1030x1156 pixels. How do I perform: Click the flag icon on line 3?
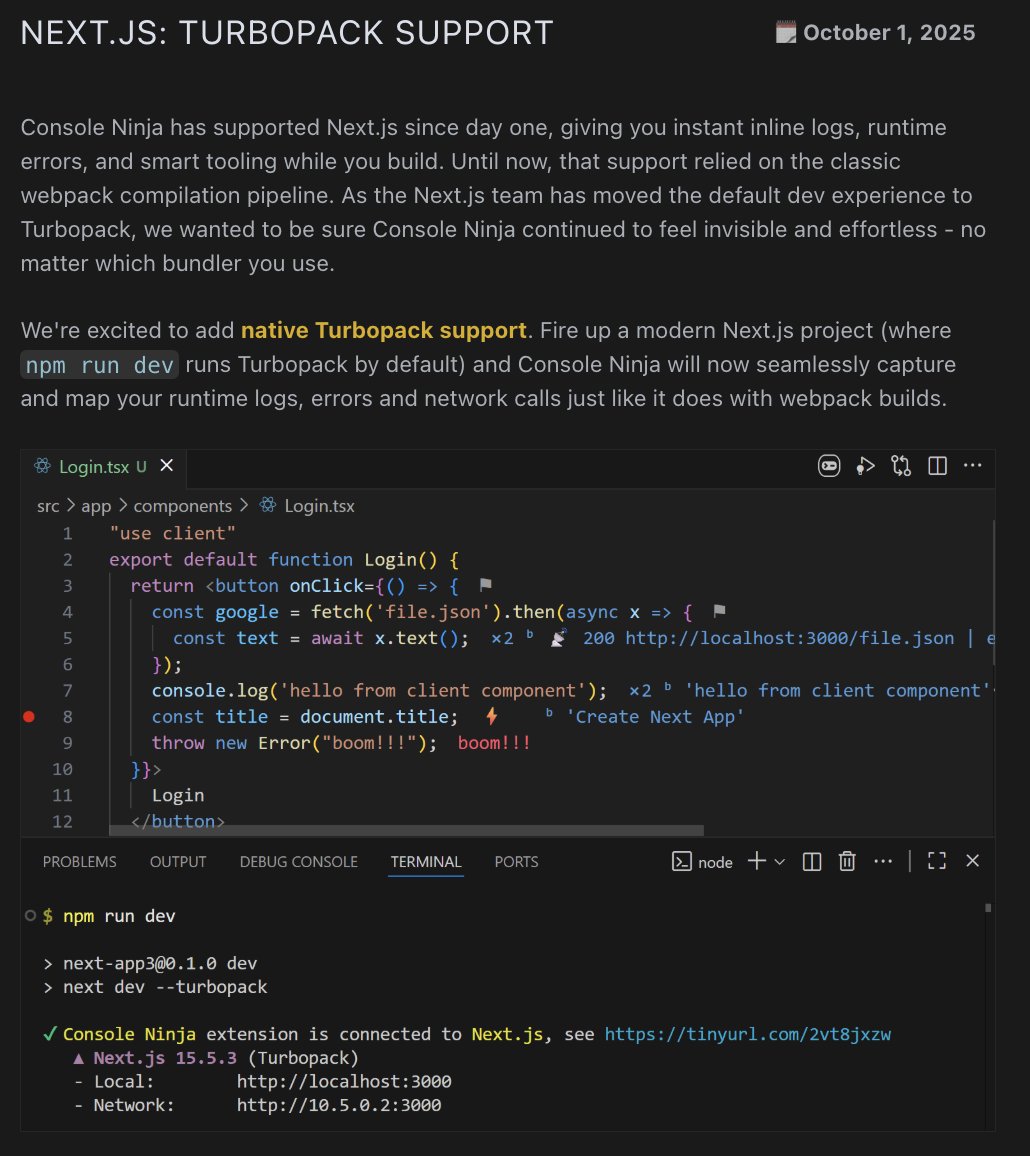[485, 585]
